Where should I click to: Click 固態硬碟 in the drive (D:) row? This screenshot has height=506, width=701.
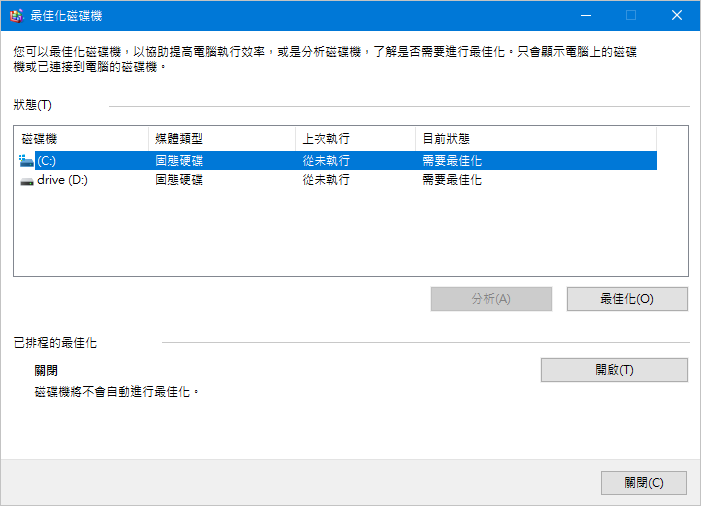(179, 180)
